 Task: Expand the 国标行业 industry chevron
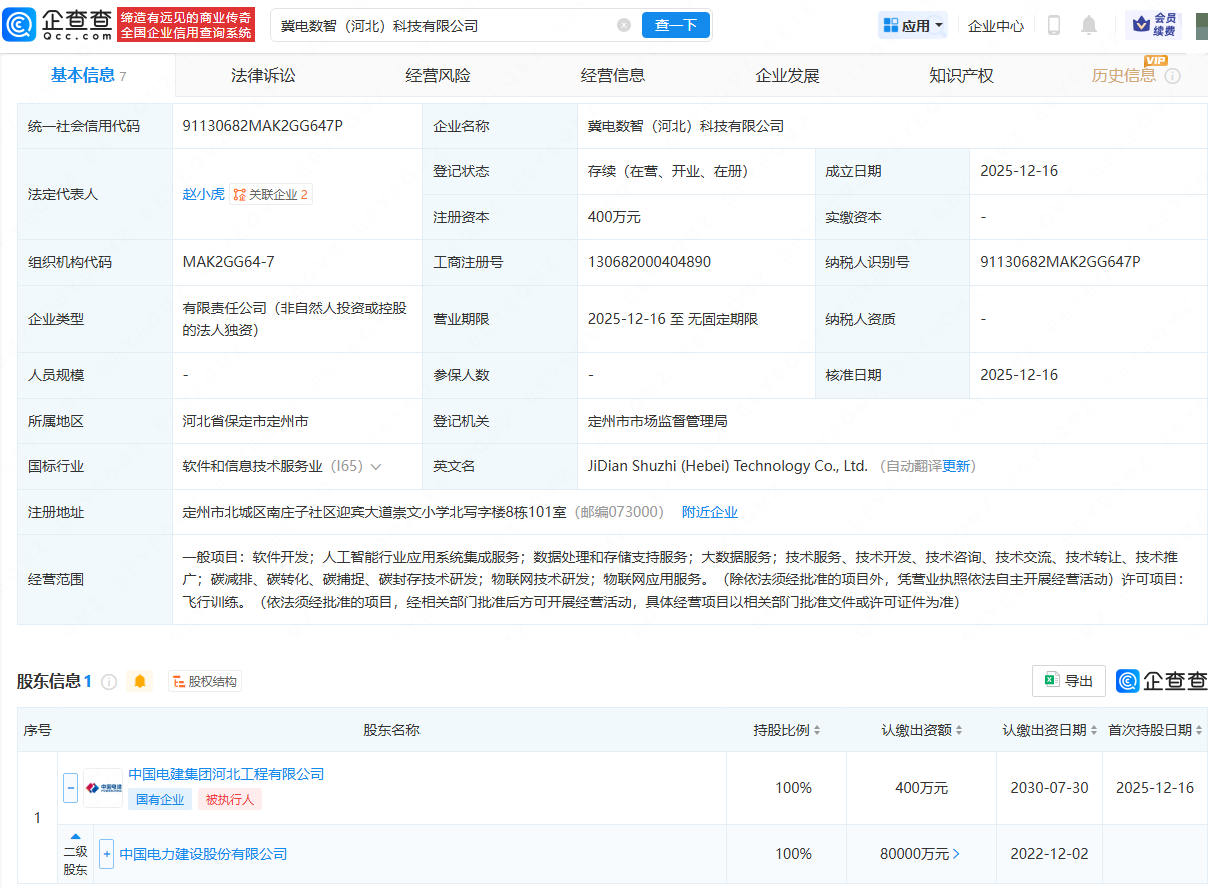pyautogui.click(x=376, y=466)
